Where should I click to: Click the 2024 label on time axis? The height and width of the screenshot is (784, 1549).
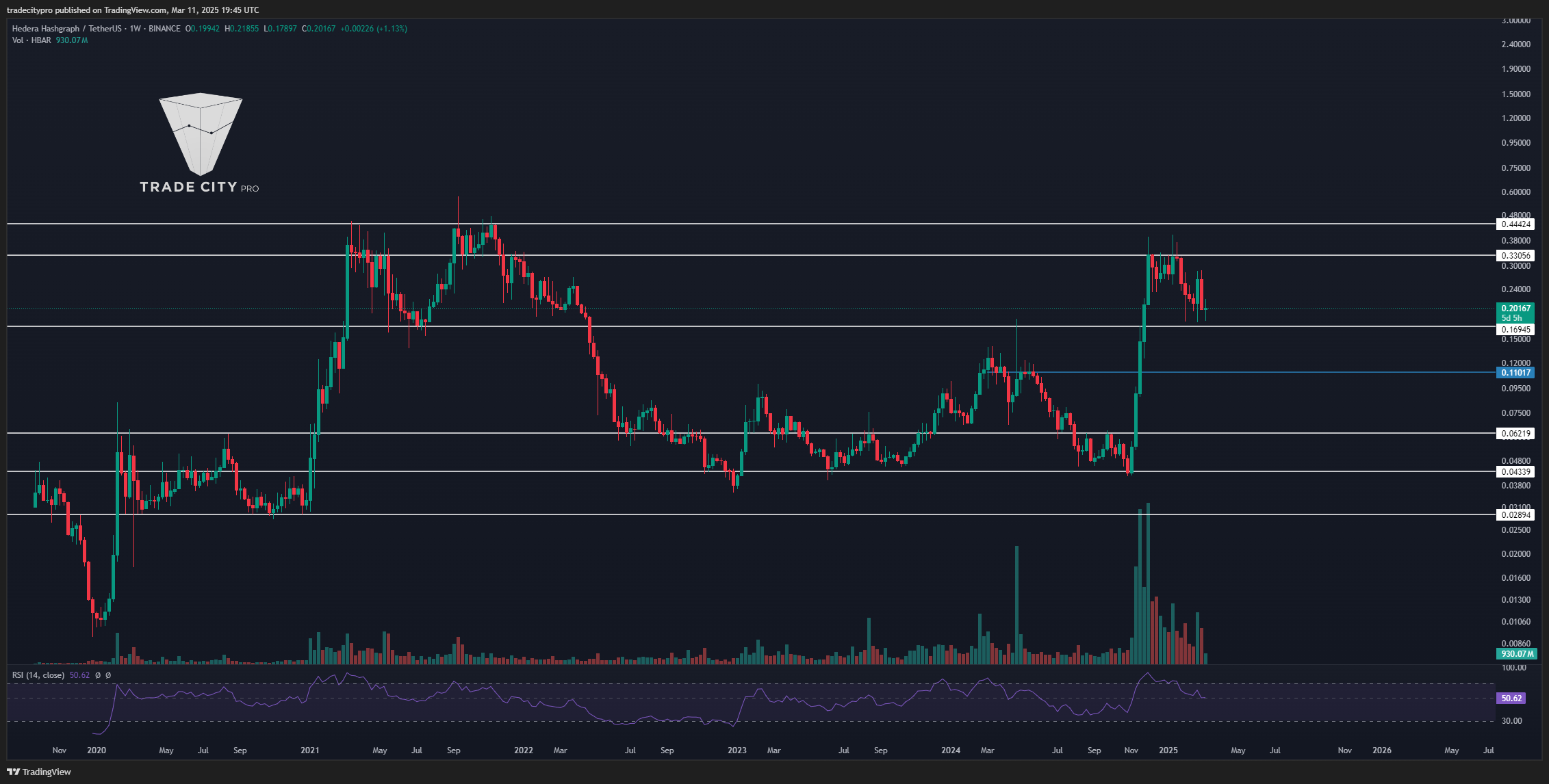click(x=951, y=750)
